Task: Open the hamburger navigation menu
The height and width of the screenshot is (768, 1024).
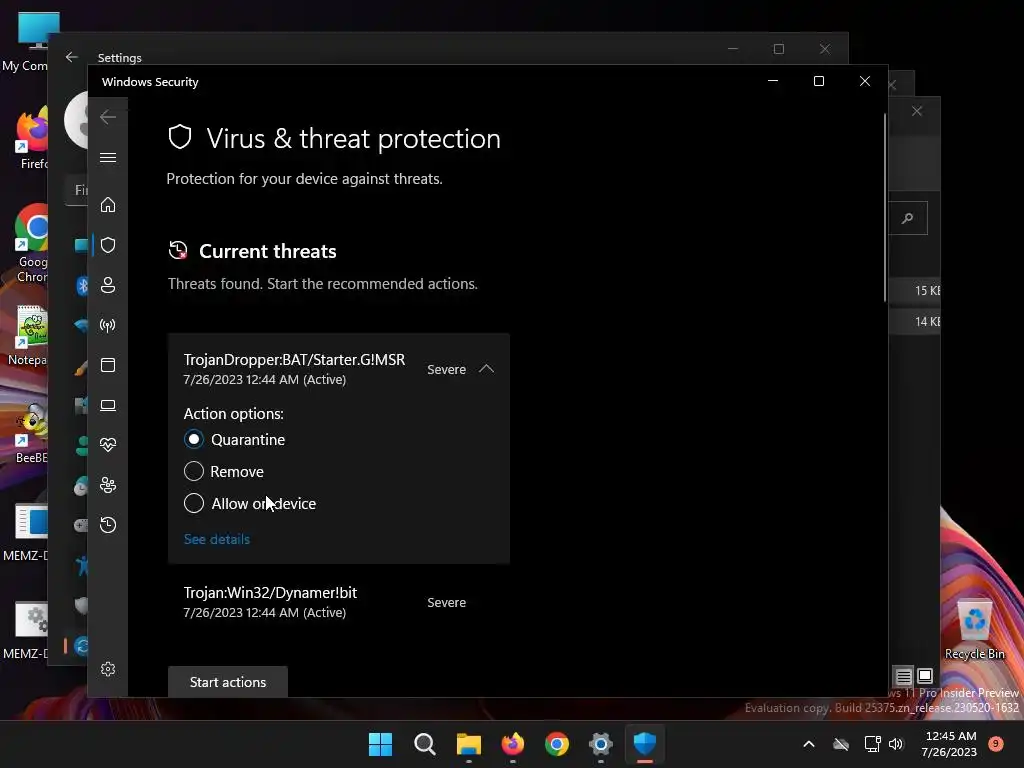Action: coord(108,157)
